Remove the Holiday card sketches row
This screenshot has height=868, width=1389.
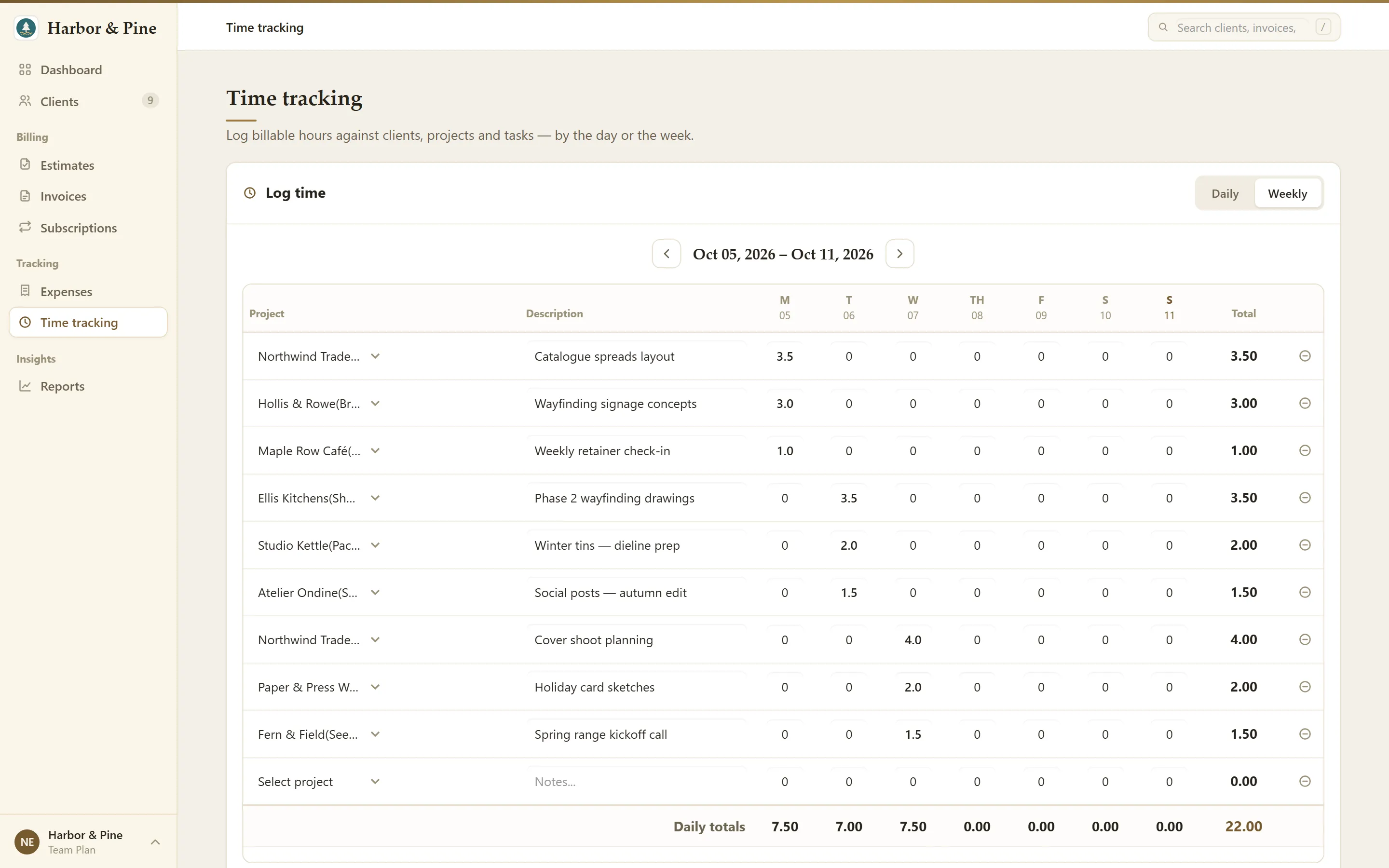tap(1305, 687)
